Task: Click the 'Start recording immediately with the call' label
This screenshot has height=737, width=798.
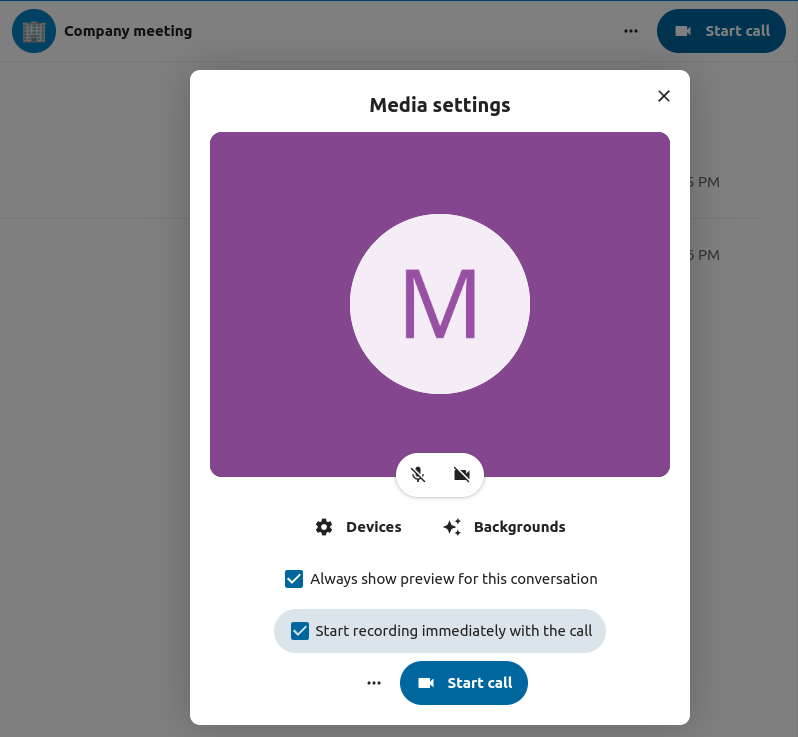Action: coord(453,631)
